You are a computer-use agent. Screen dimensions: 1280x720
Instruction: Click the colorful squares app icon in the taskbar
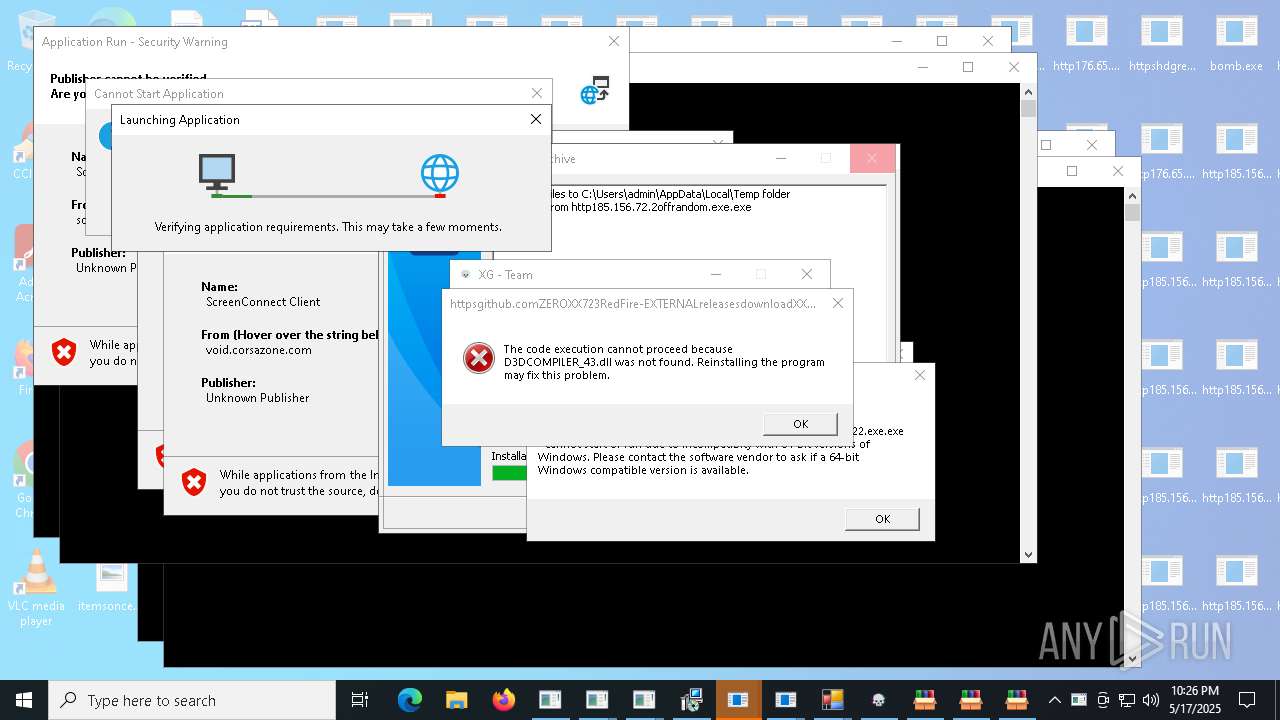832,700
